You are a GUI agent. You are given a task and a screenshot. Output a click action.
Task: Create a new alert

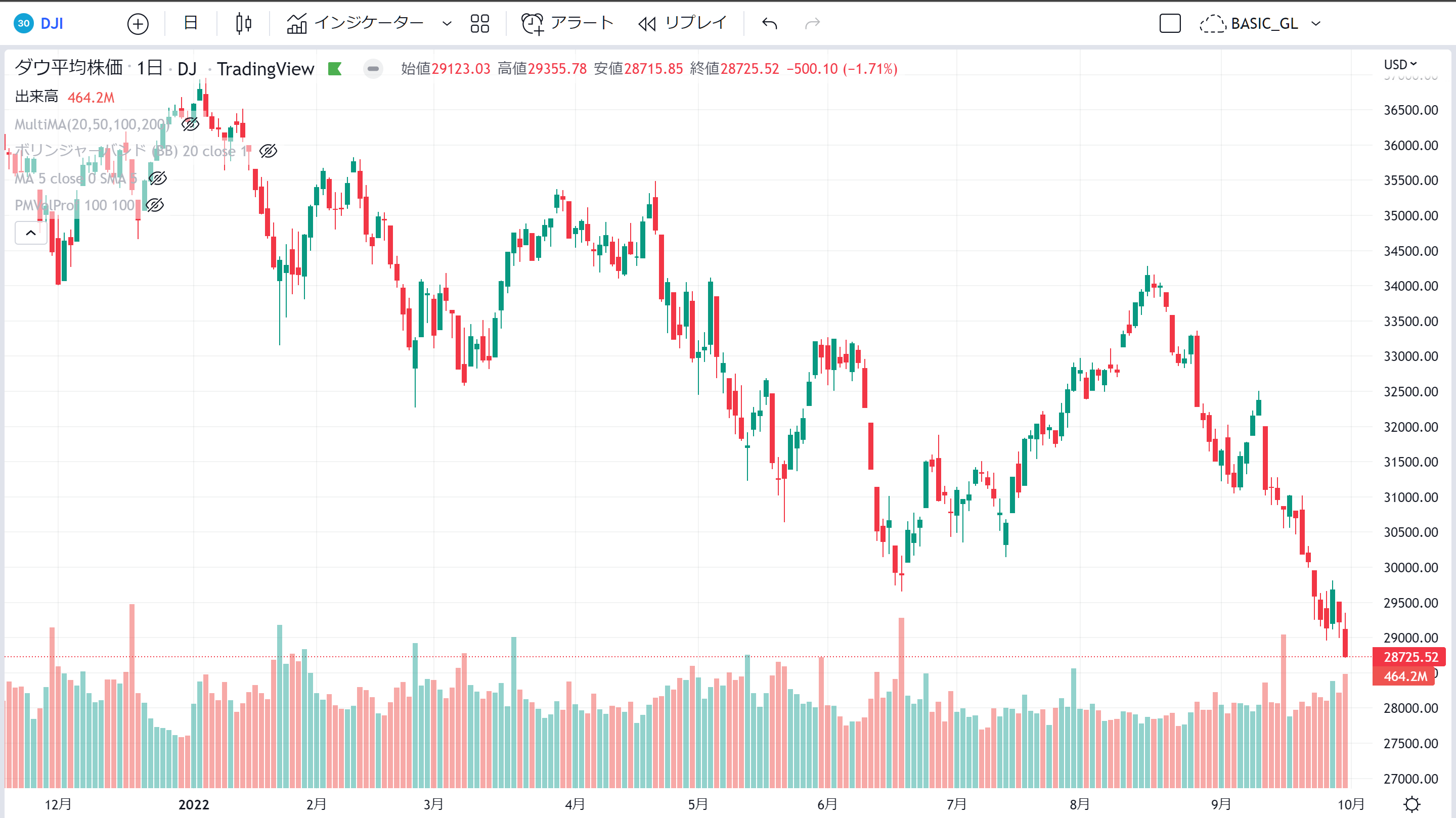coord(567,23)
